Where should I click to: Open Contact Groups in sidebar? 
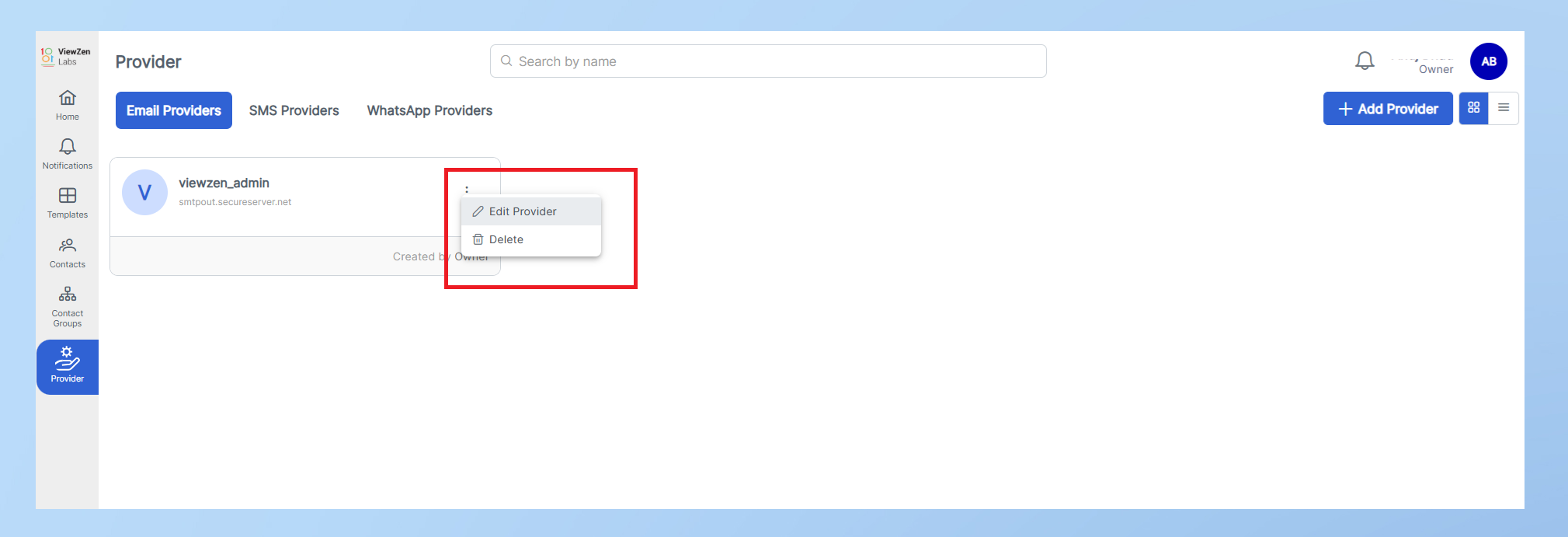pyautogui.click(x=68, y=306)
